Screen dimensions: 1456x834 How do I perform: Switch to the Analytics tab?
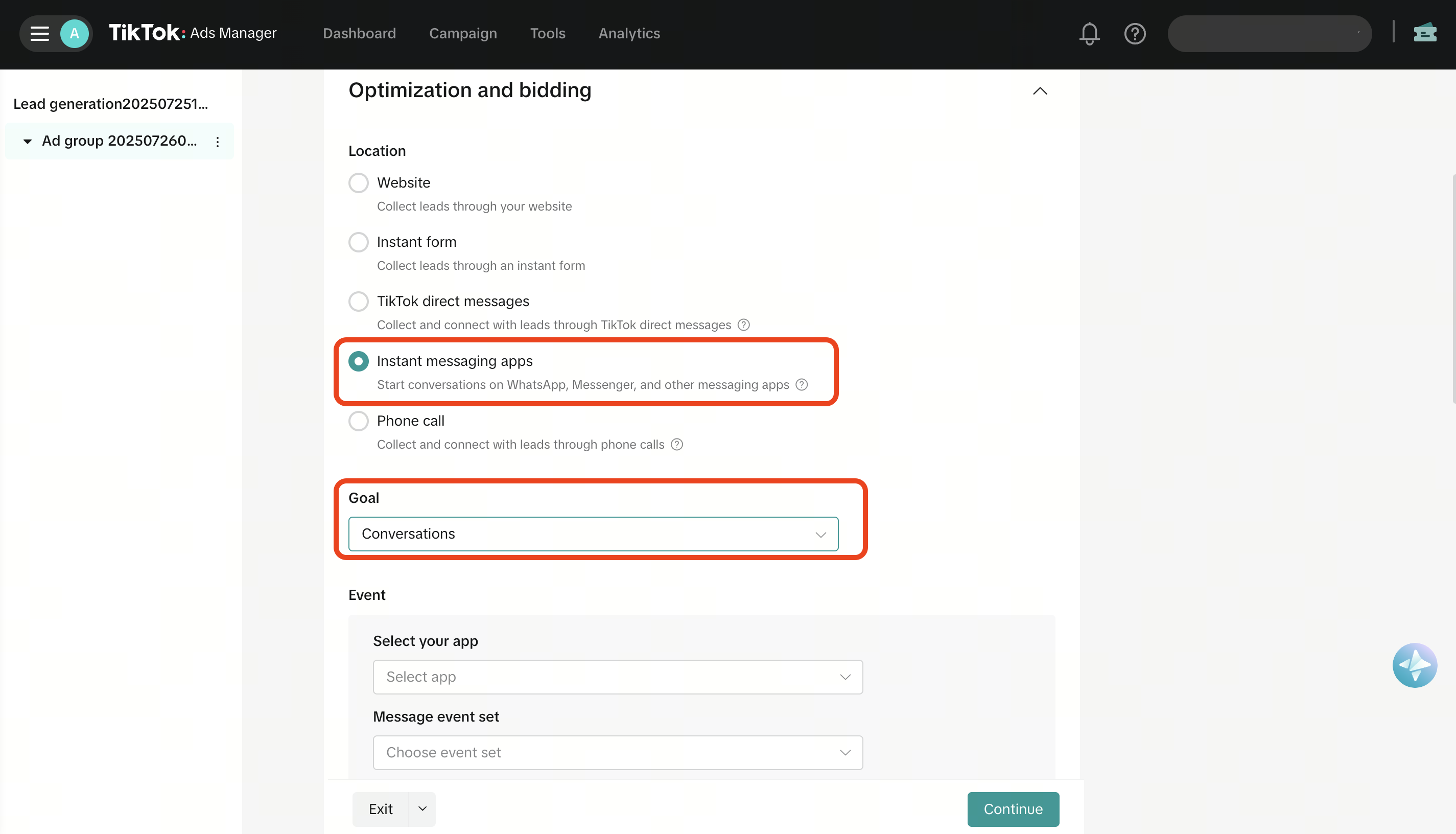629,33
